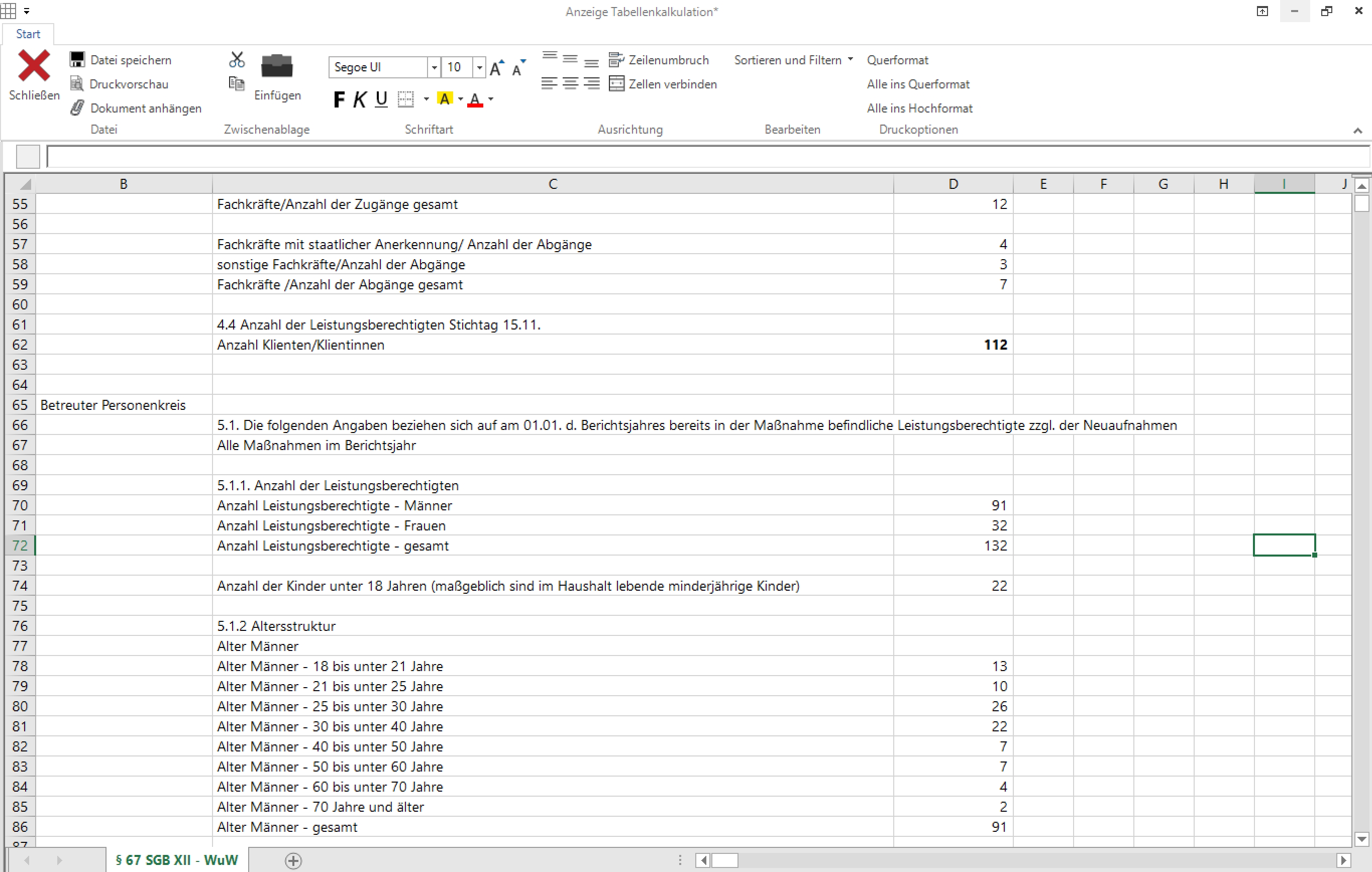Open quick access toolbar dropdown arrow

coord(26,12)
